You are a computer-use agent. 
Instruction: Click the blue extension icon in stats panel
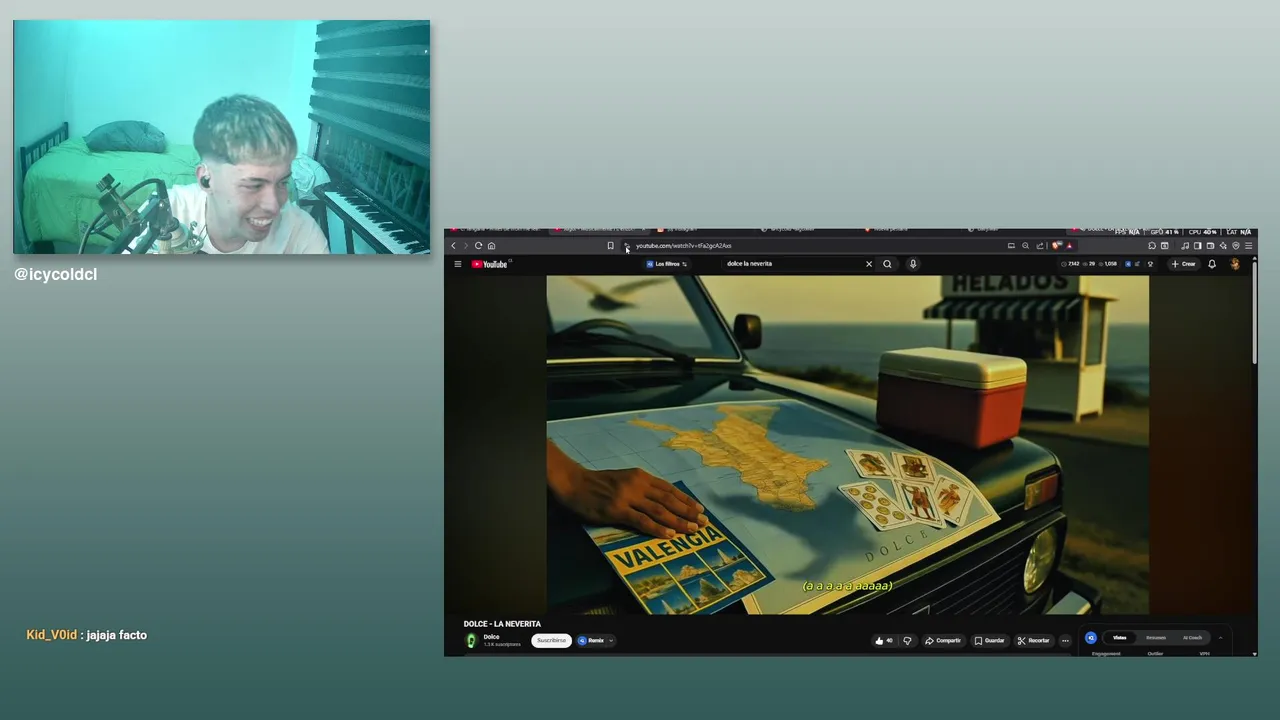[x=1091, y=638]
